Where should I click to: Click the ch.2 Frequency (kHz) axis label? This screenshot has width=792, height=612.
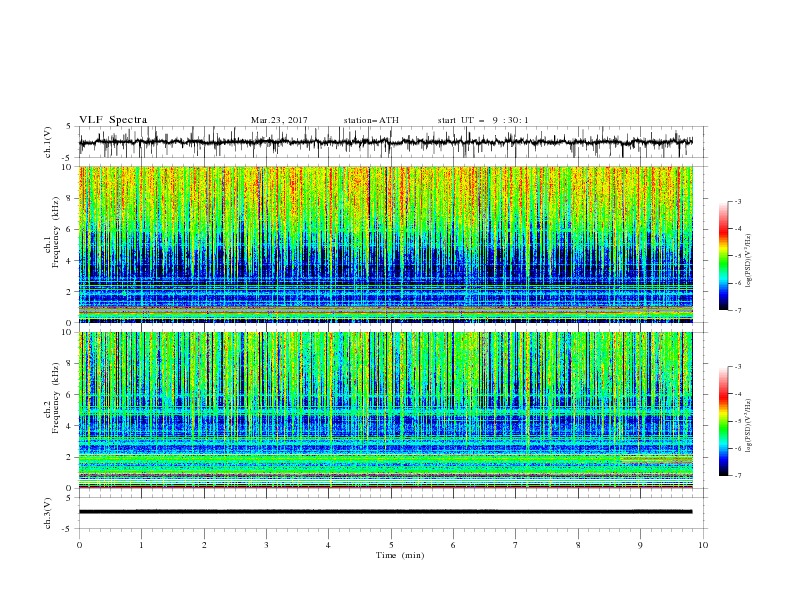(53, 398)
